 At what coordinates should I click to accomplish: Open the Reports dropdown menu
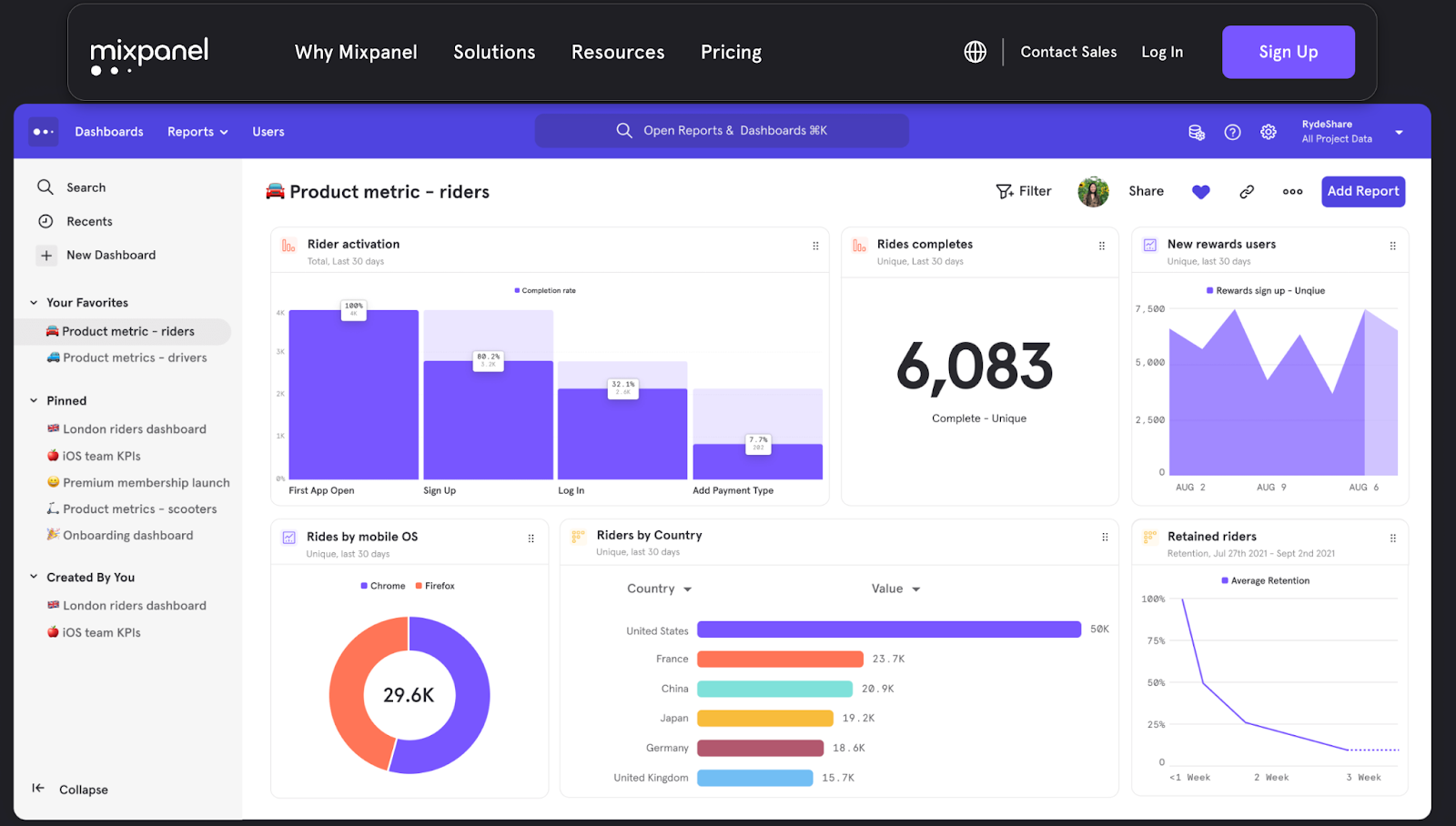[197, 132]
